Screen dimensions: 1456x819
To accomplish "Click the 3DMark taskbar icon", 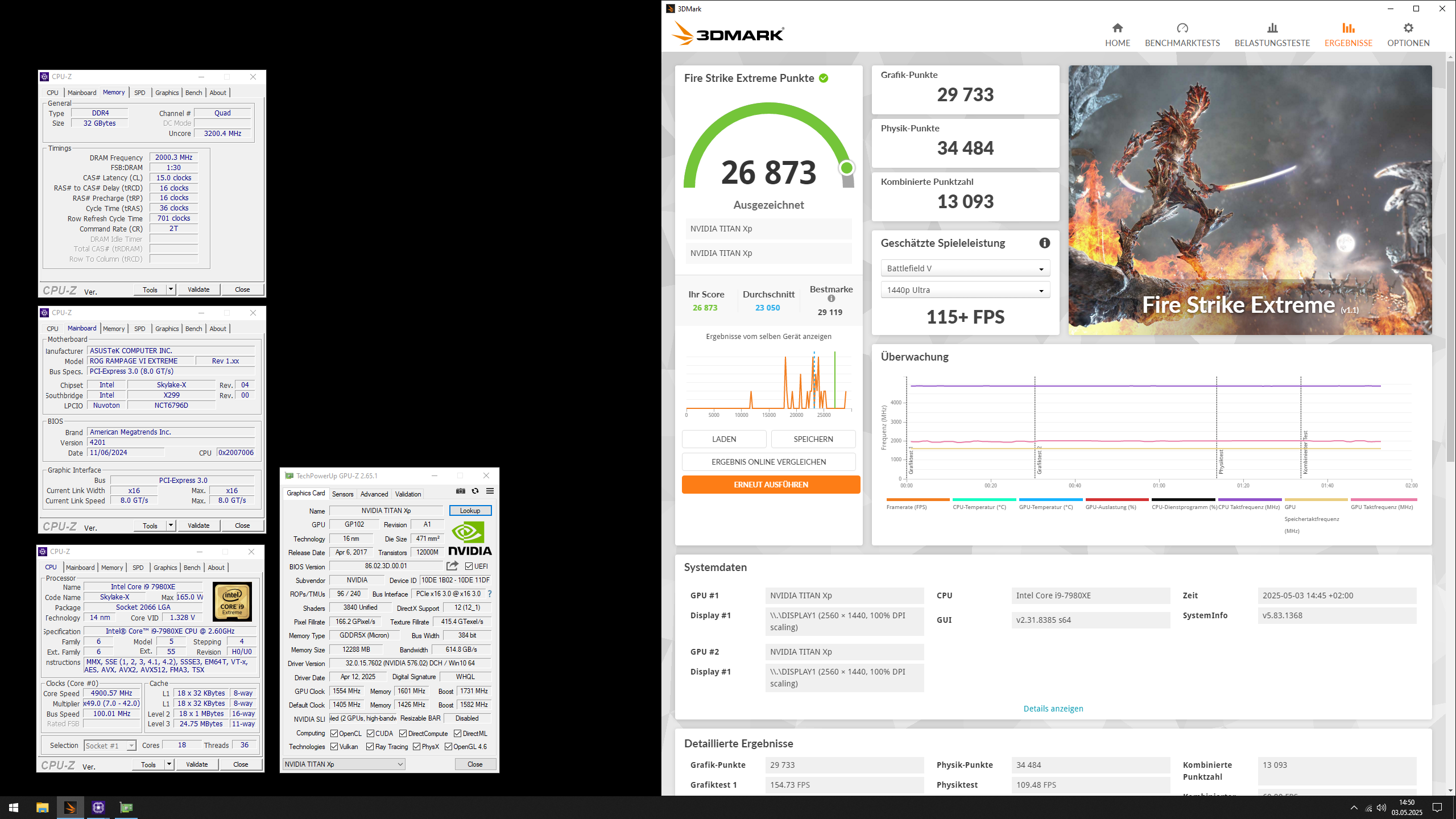I will click(x=71, y=808).
